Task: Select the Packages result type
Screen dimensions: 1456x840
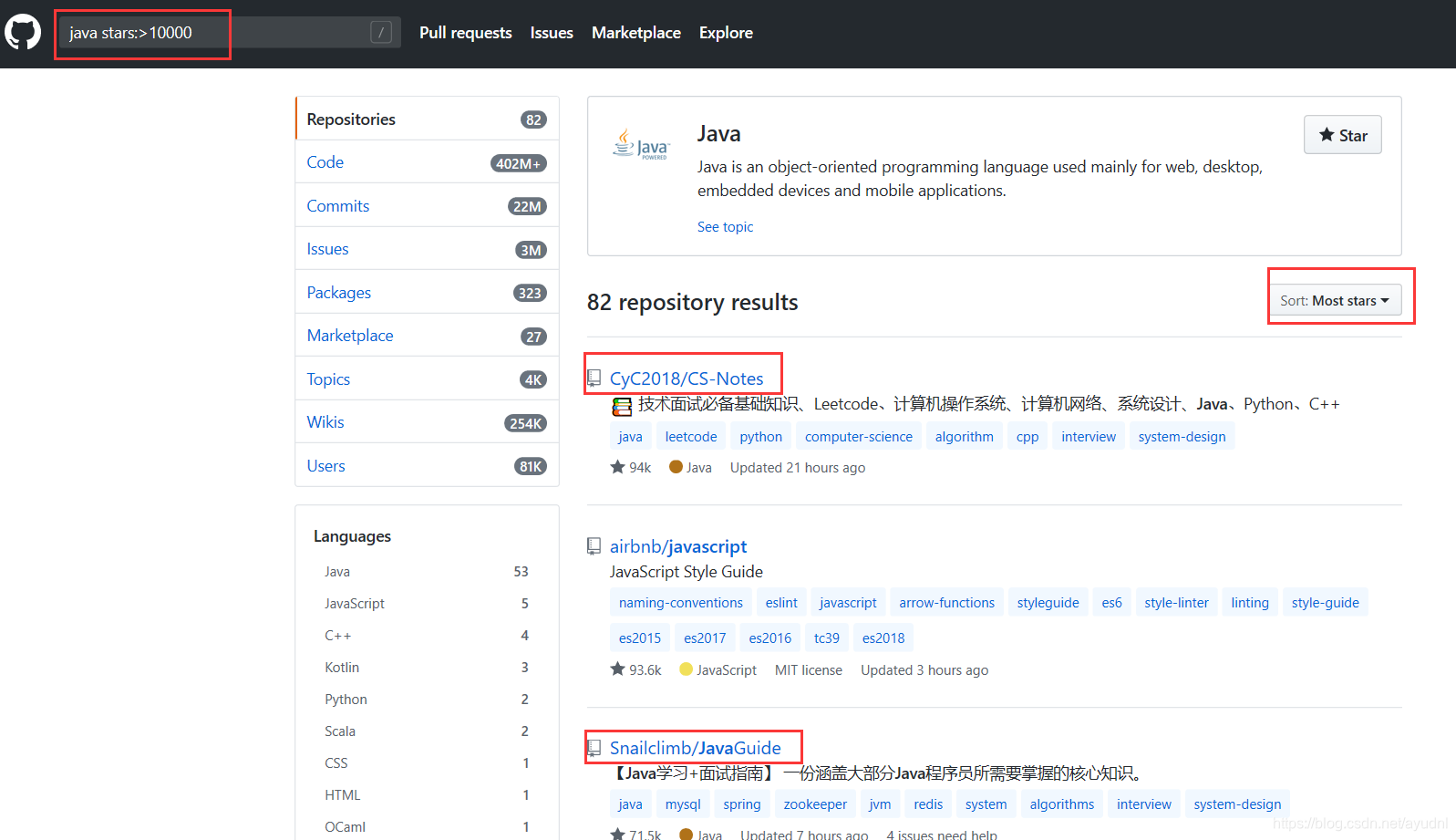Action: coord(427,293)
